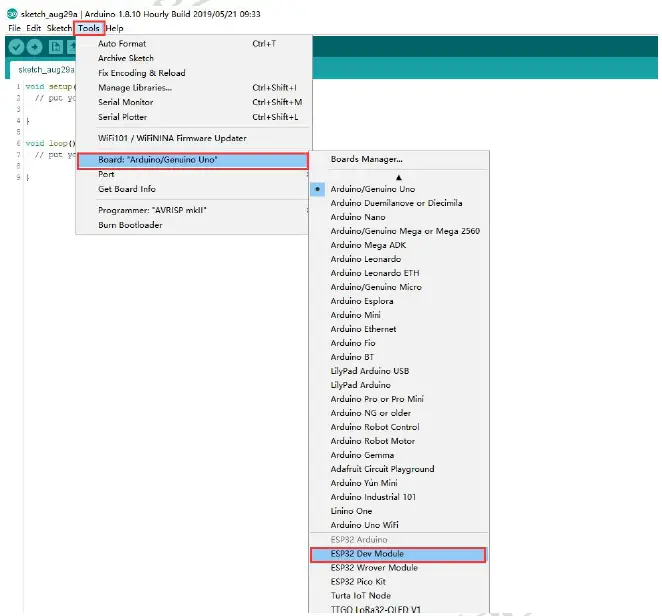The image size is (662, 616).
Task: Choose Arduino NG or older
Action: (x=399, y=413)
